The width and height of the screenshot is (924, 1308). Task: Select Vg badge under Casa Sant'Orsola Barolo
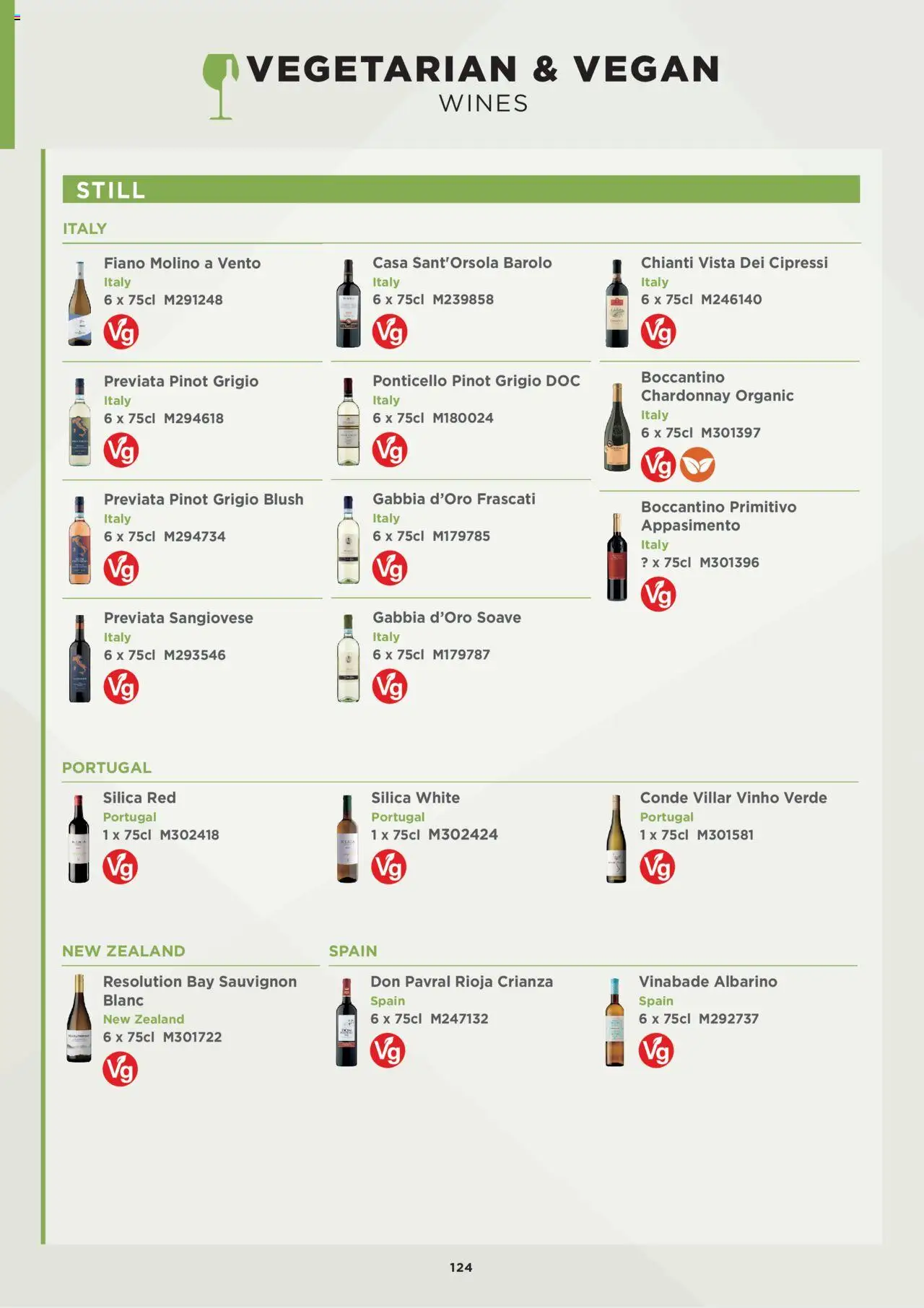point(390,332)
